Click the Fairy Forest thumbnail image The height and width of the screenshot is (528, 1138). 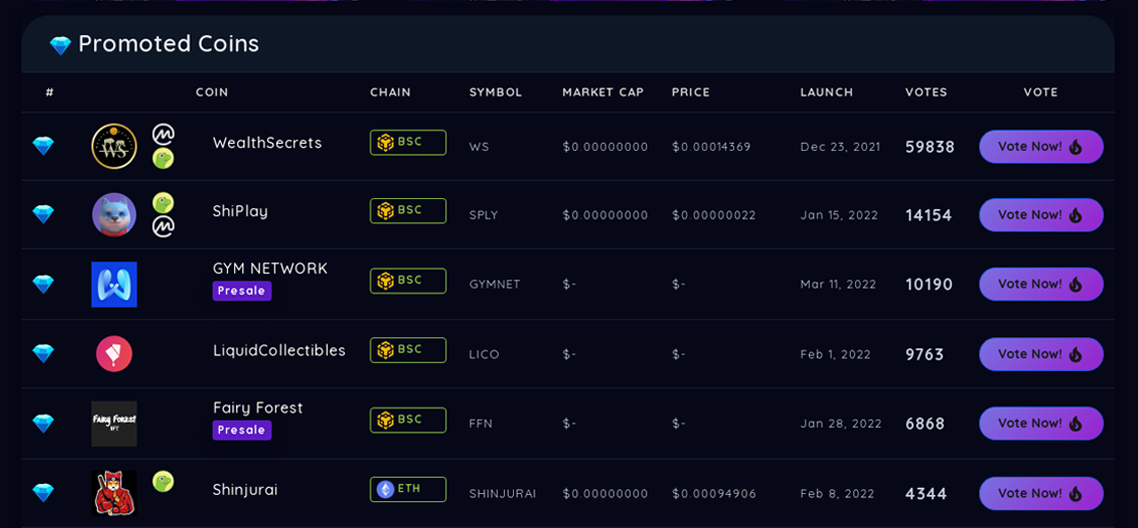tap(114, 424)
